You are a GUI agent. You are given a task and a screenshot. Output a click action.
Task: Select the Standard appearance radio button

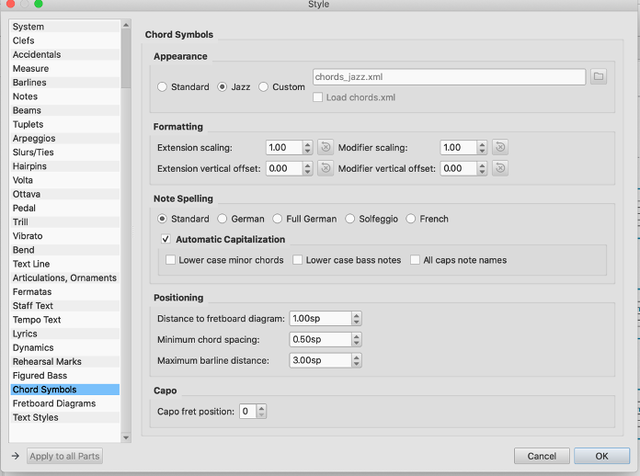point(162,87)
